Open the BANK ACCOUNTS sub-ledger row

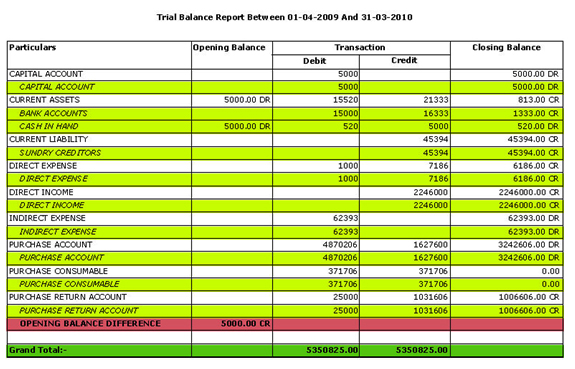click(x=285, y=113)
